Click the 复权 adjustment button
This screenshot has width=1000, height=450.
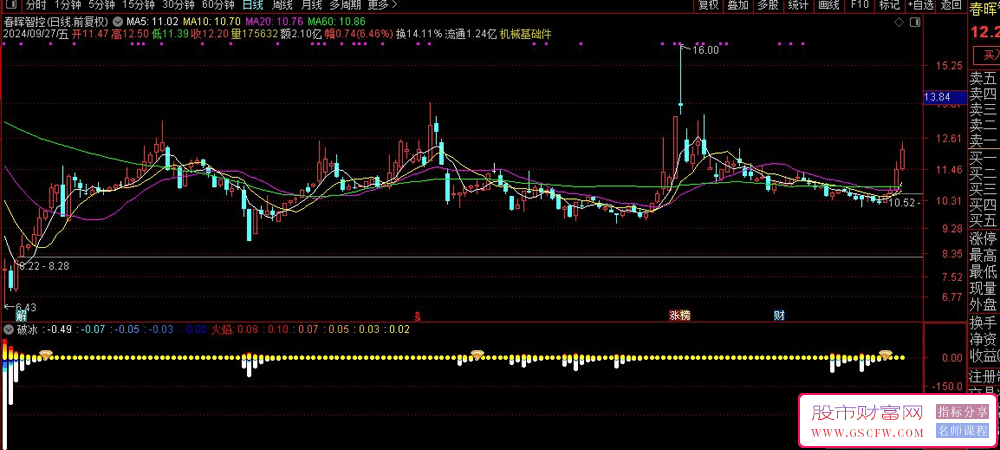[x=709, y=5]
